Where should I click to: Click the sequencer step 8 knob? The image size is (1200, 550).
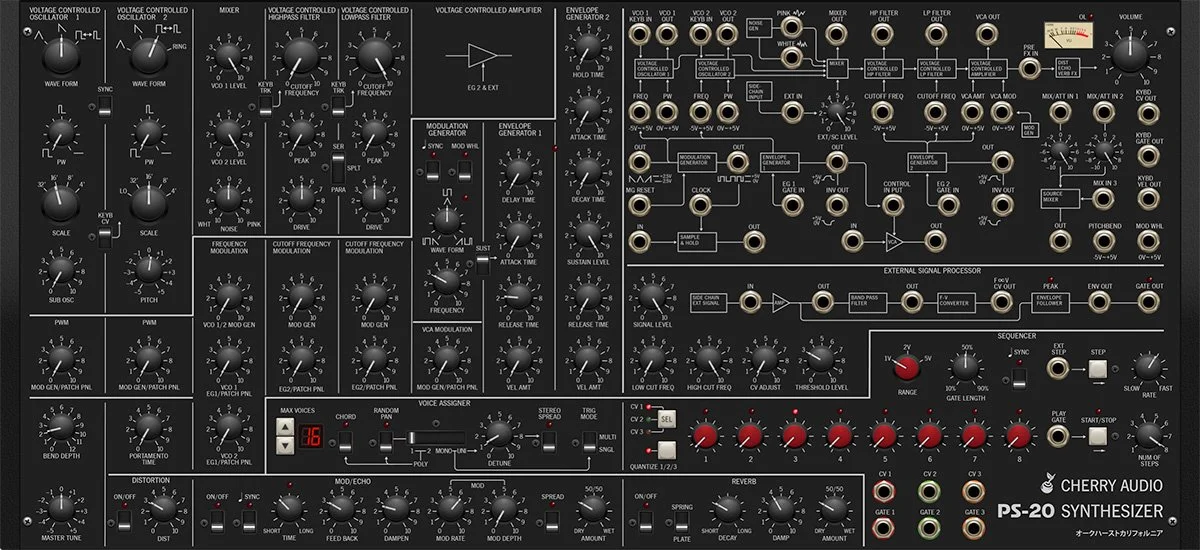click(x=1018, y=434)
